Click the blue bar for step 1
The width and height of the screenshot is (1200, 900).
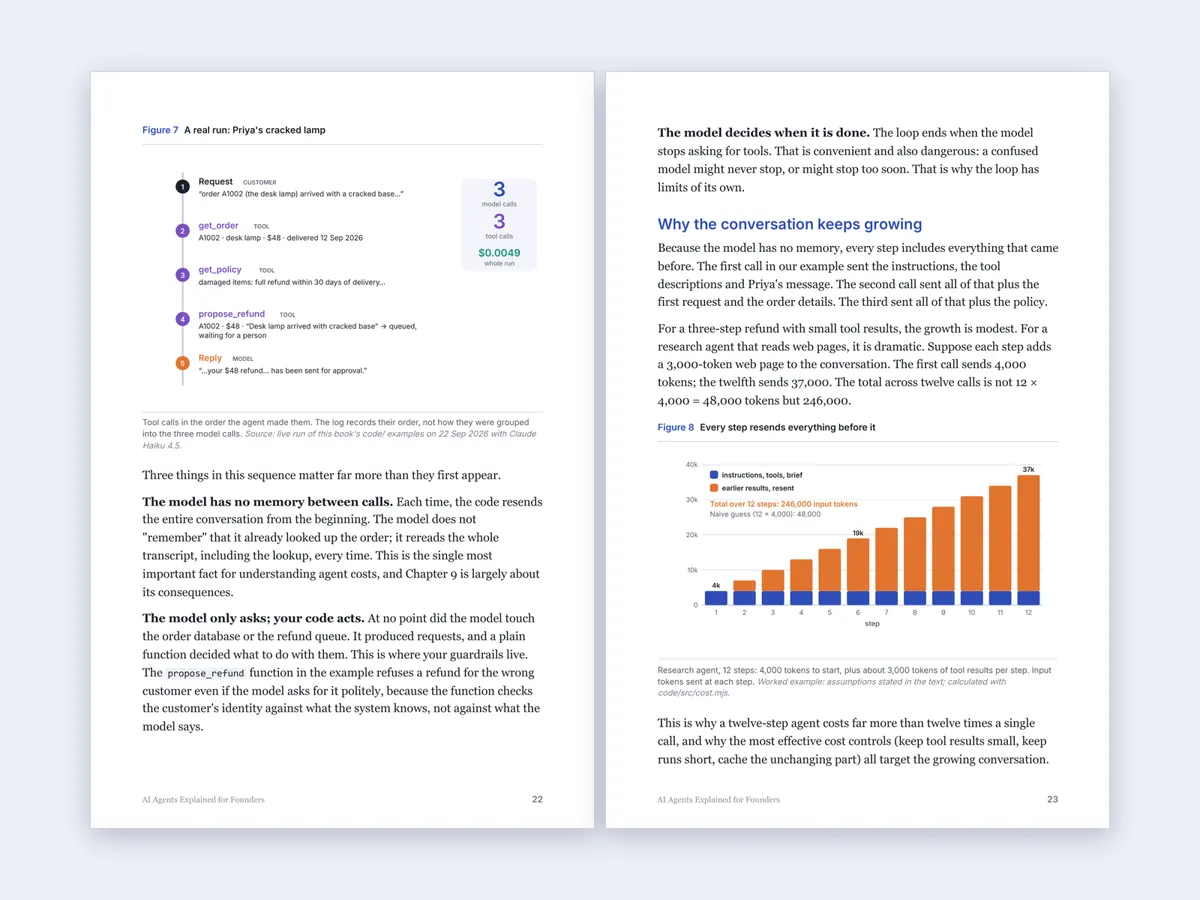(716, 598)
